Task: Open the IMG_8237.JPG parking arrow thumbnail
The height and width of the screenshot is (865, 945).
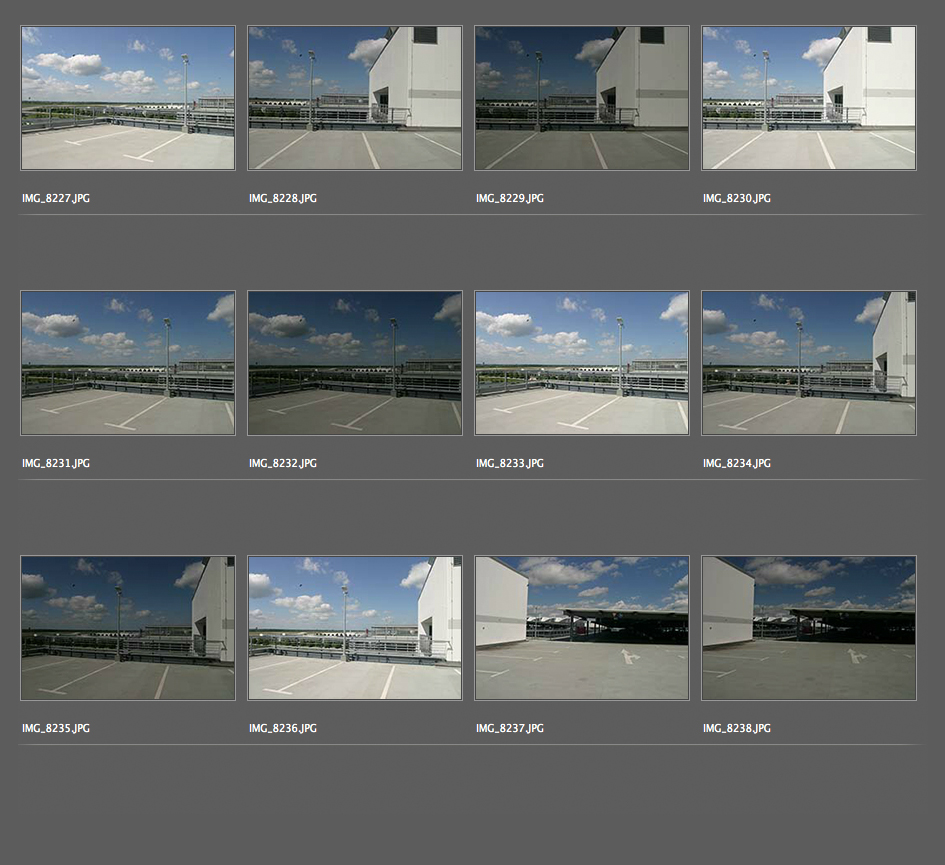Action: pos(582,628)
